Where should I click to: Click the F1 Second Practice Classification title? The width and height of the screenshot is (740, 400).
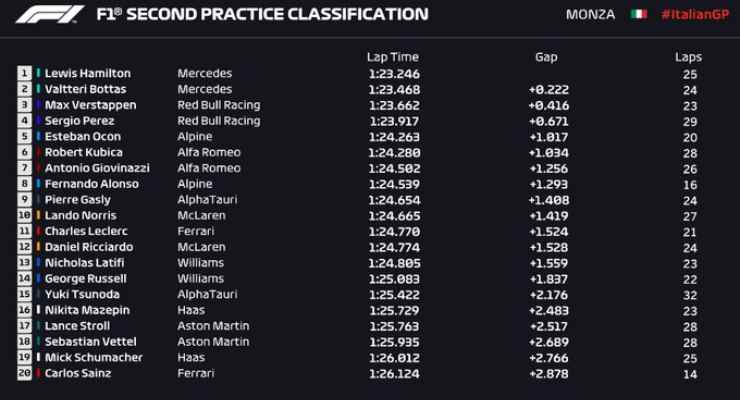(262, 14)
